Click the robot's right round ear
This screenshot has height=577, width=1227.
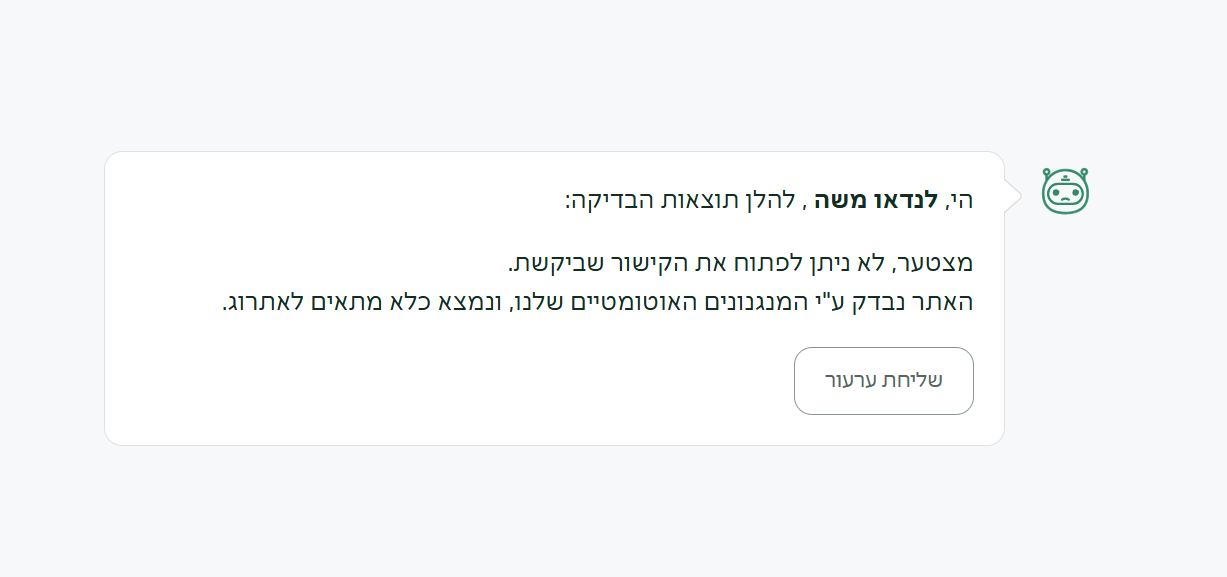click(1084, 173)
